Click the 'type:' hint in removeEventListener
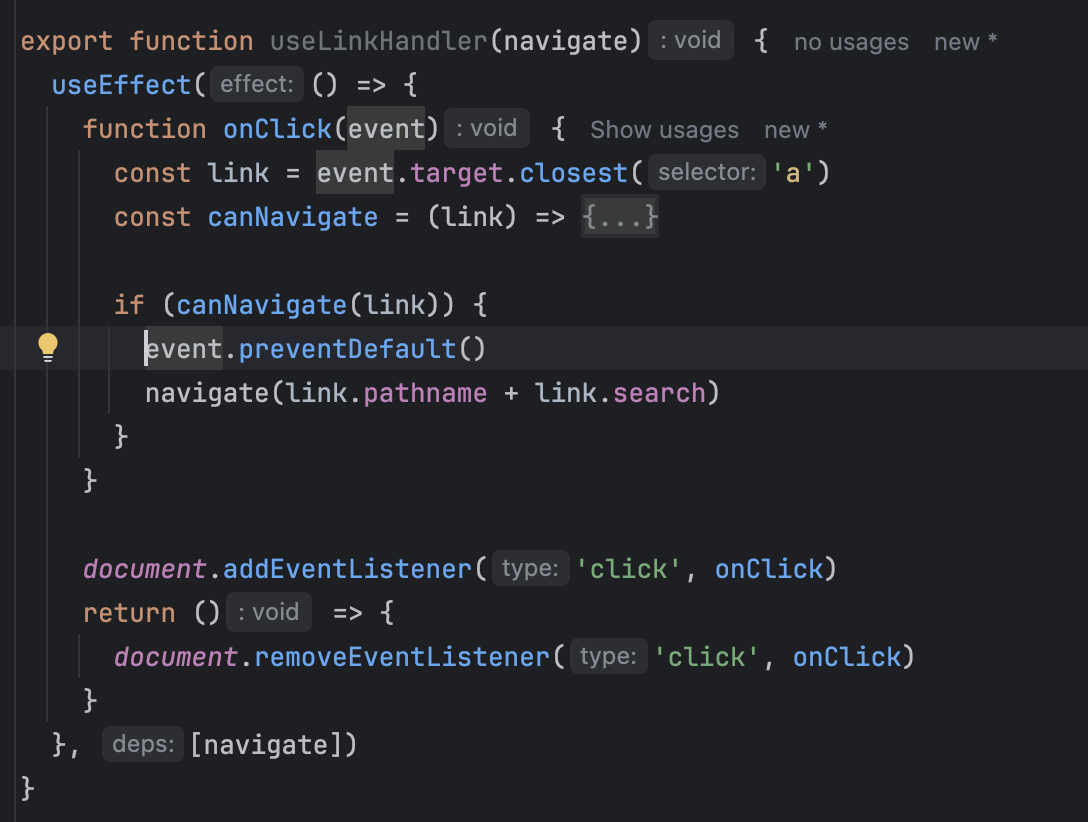The width and height of the screenshot is (1088, 822). point(609,656)
